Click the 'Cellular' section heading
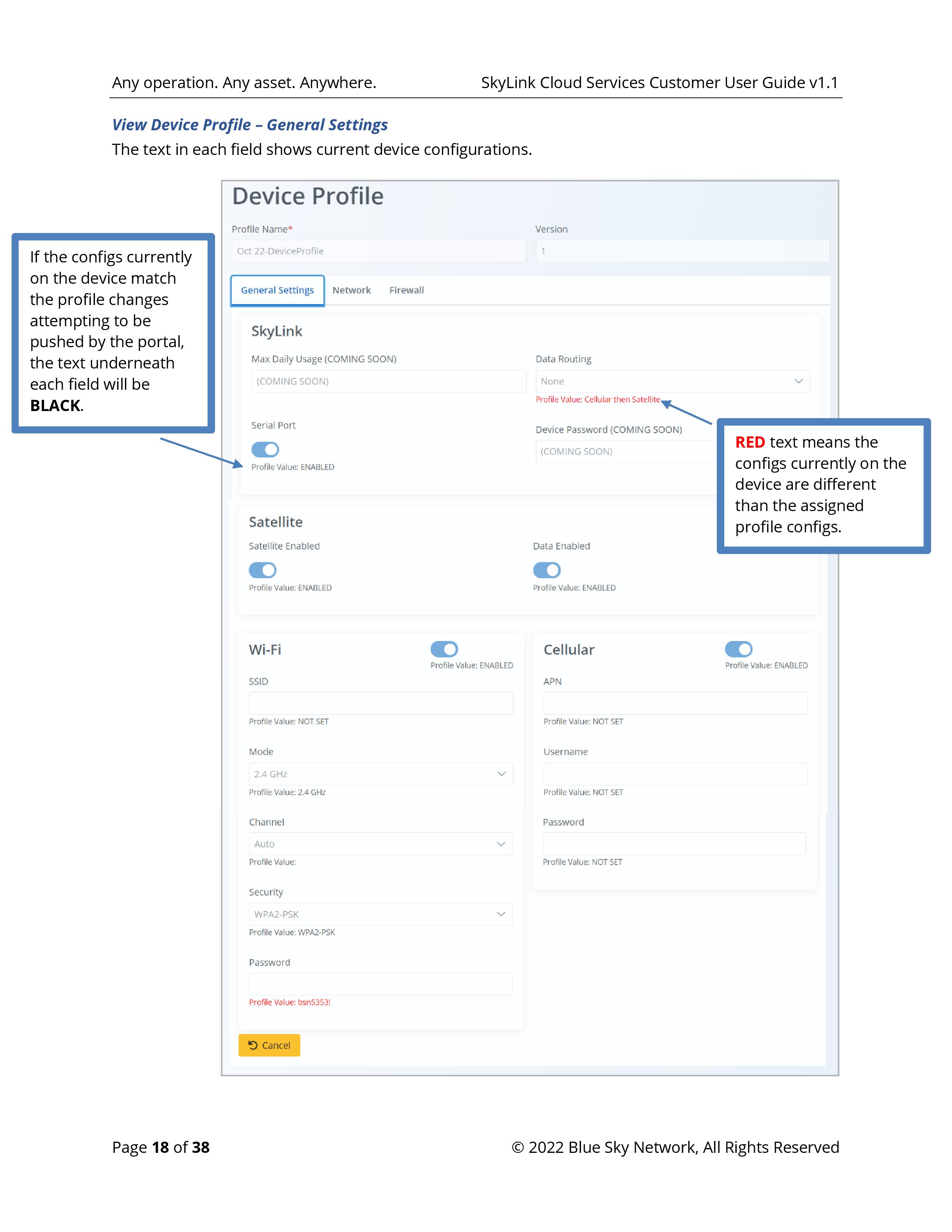The height and width of the screenshot is (1232, 952). (x=569, y=650)
